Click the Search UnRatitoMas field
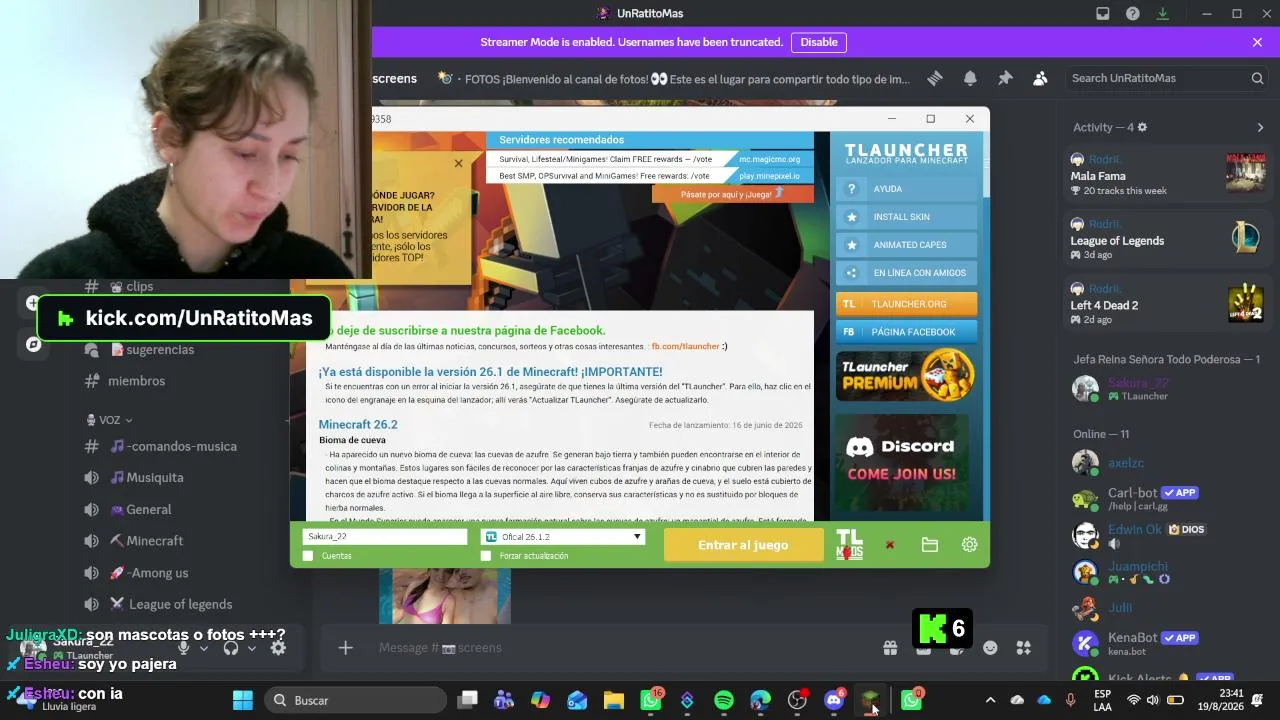1280x720 pixels. coord(1167,78)
